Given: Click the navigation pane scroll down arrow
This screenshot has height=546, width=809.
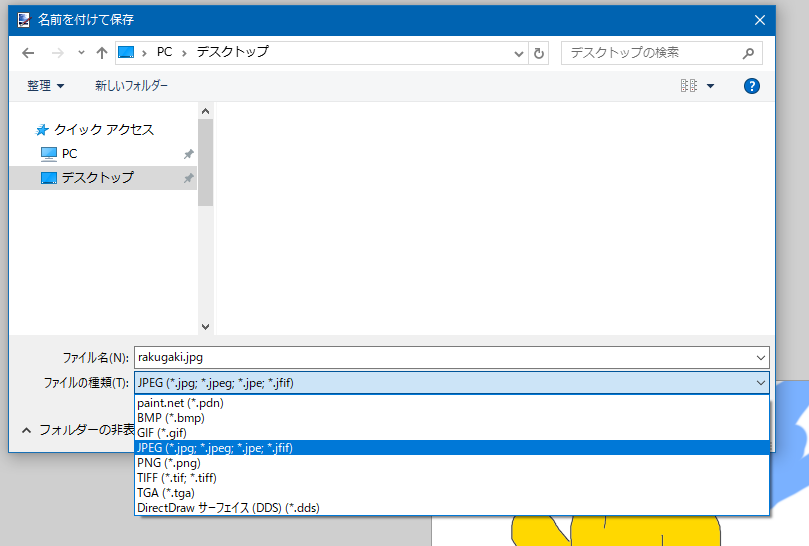Looking at the screenshot, I should click(205, 326).
